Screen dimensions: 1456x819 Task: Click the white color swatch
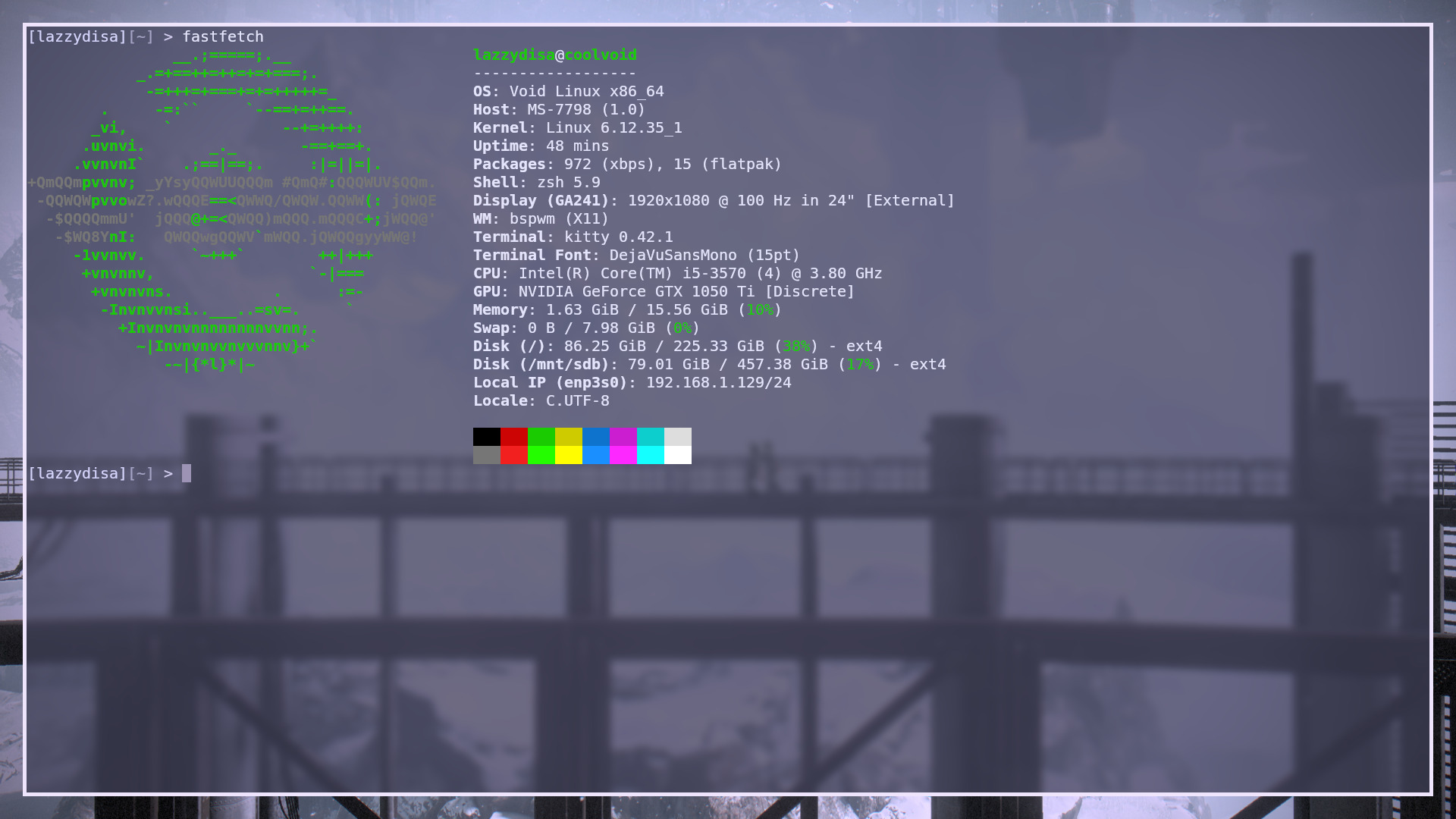click(677, 455)
